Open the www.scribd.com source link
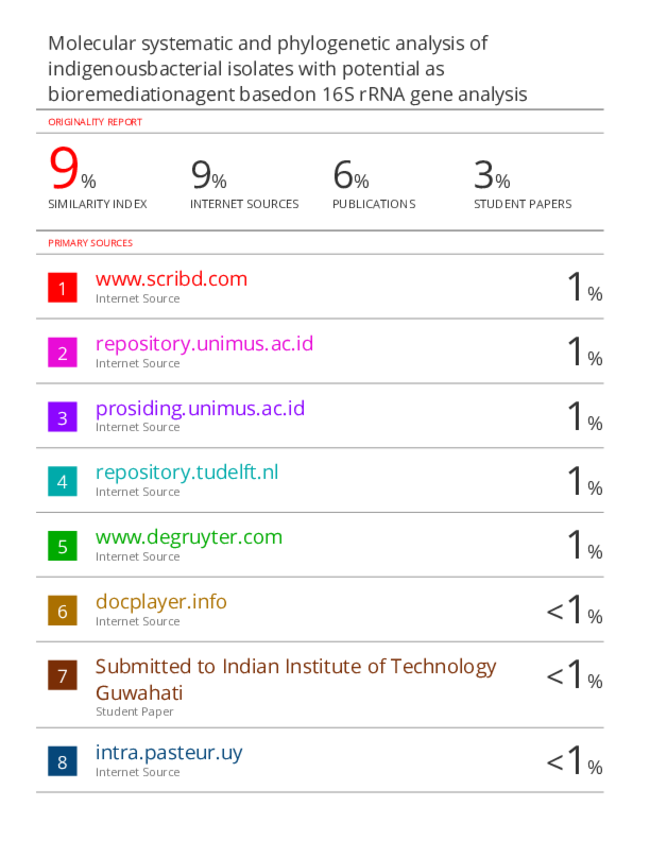650x841 pixels. pos(172,279)
